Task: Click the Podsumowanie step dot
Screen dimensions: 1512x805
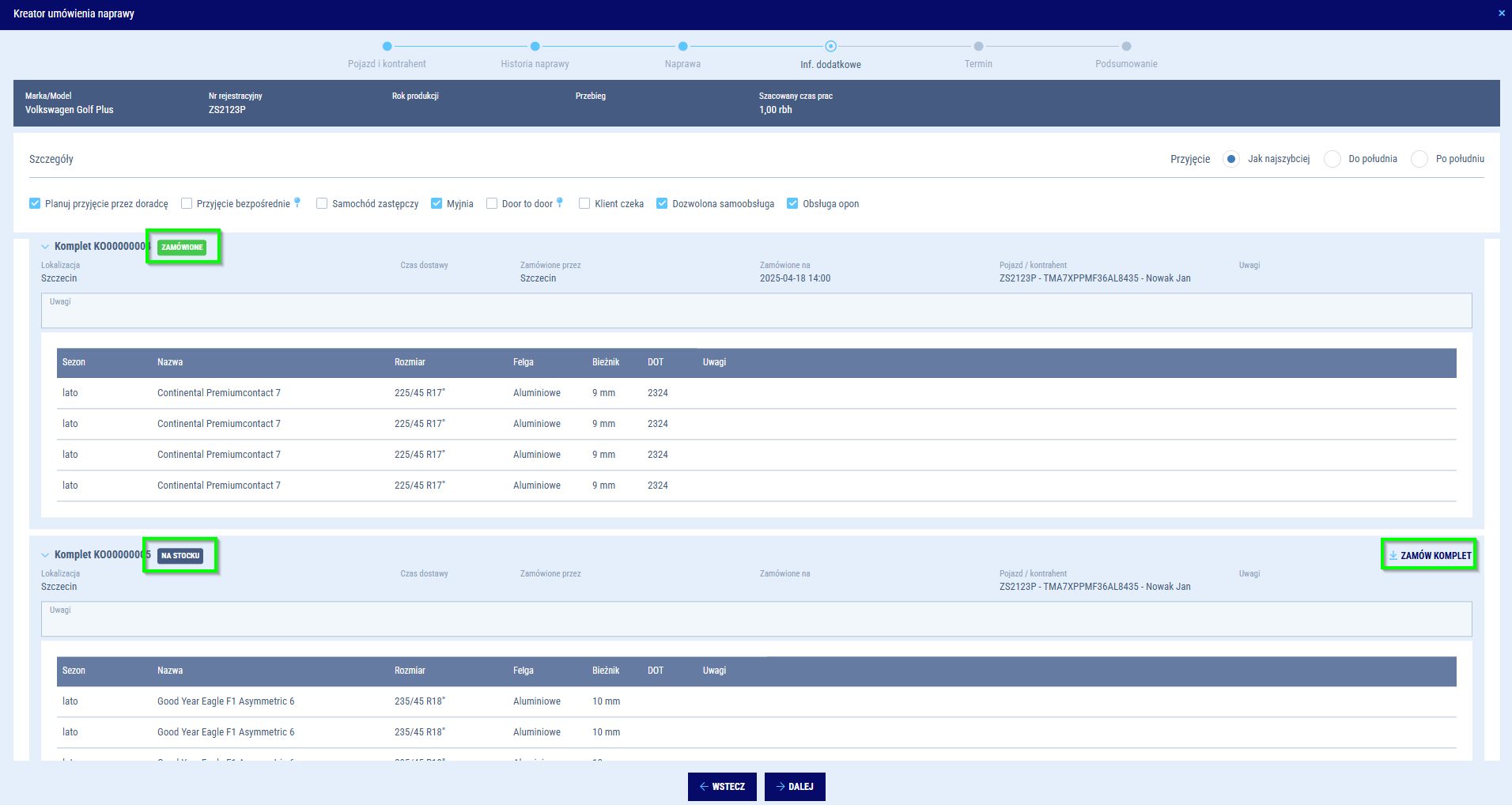Action: (1126, 47)
